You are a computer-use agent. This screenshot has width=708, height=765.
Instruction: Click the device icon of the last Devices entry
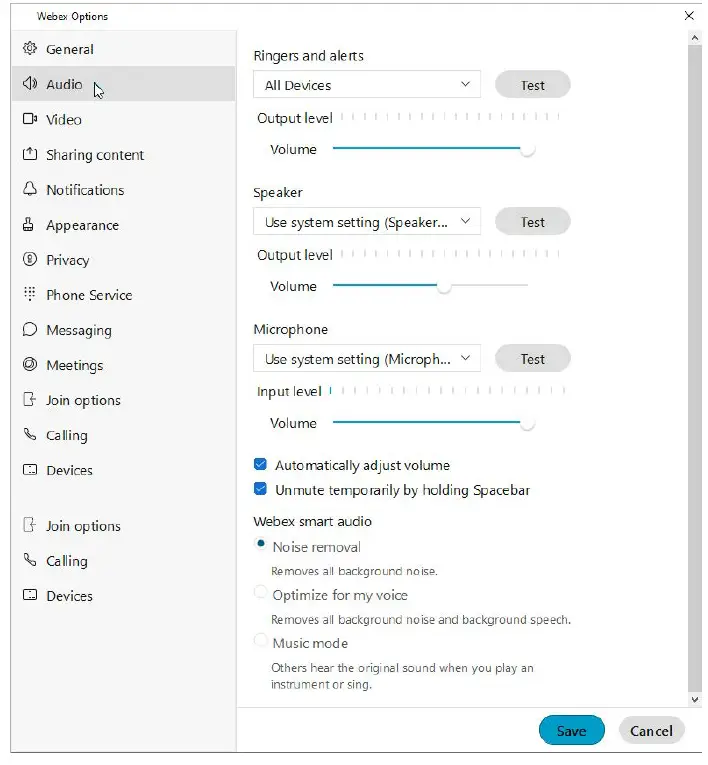point(30,595)
